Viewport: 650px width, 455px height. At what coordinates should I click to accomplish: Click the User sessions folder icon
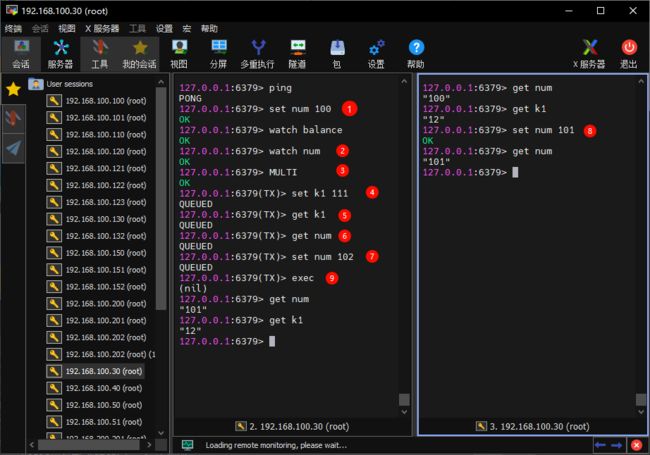[x=36, y=84]
